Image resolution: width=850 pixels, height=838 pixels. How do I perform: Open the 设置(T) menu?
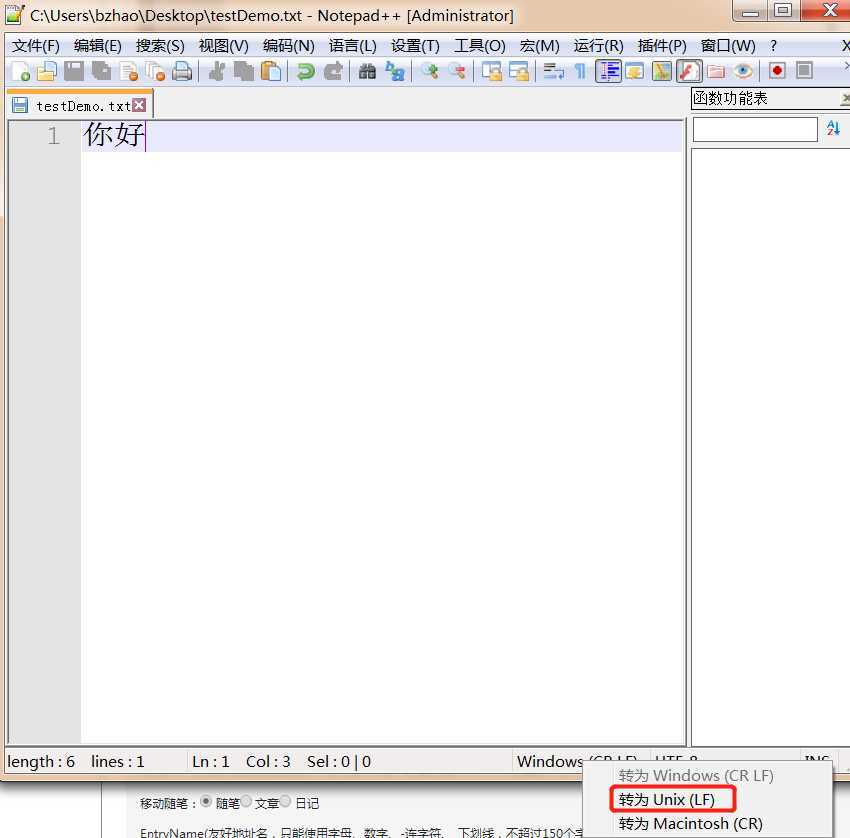(x=415, y=46)
